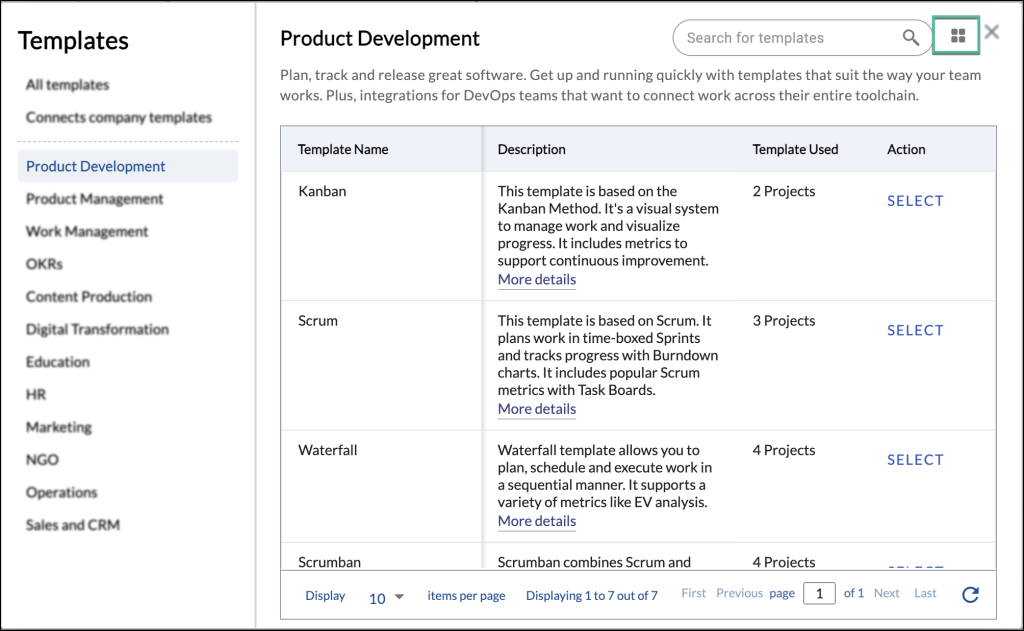The image size is (1024, 631).
Task: Select Education category
Action: [x=57, y=362]
